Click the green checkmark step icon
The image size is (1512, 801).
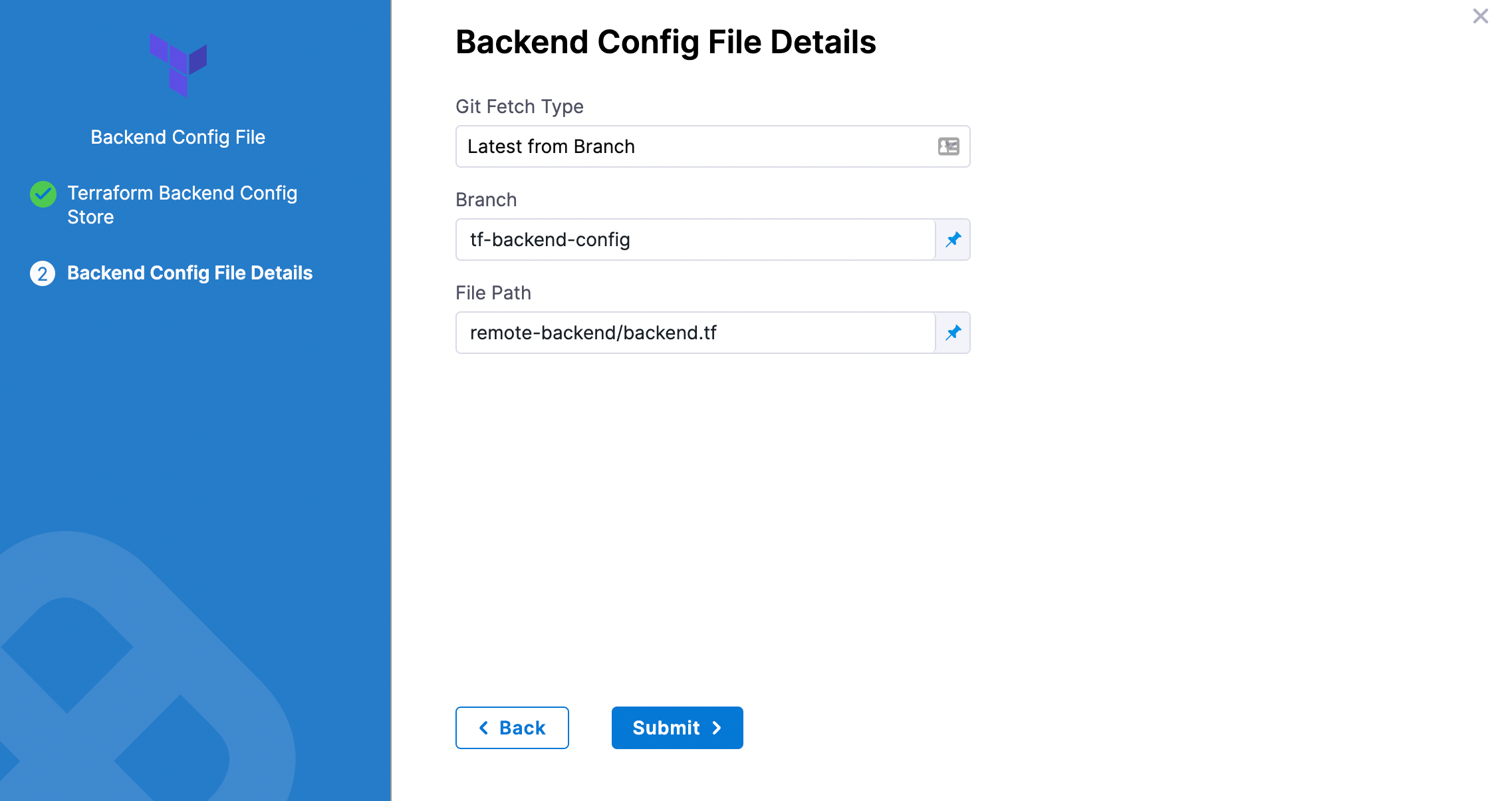point(43,194)
